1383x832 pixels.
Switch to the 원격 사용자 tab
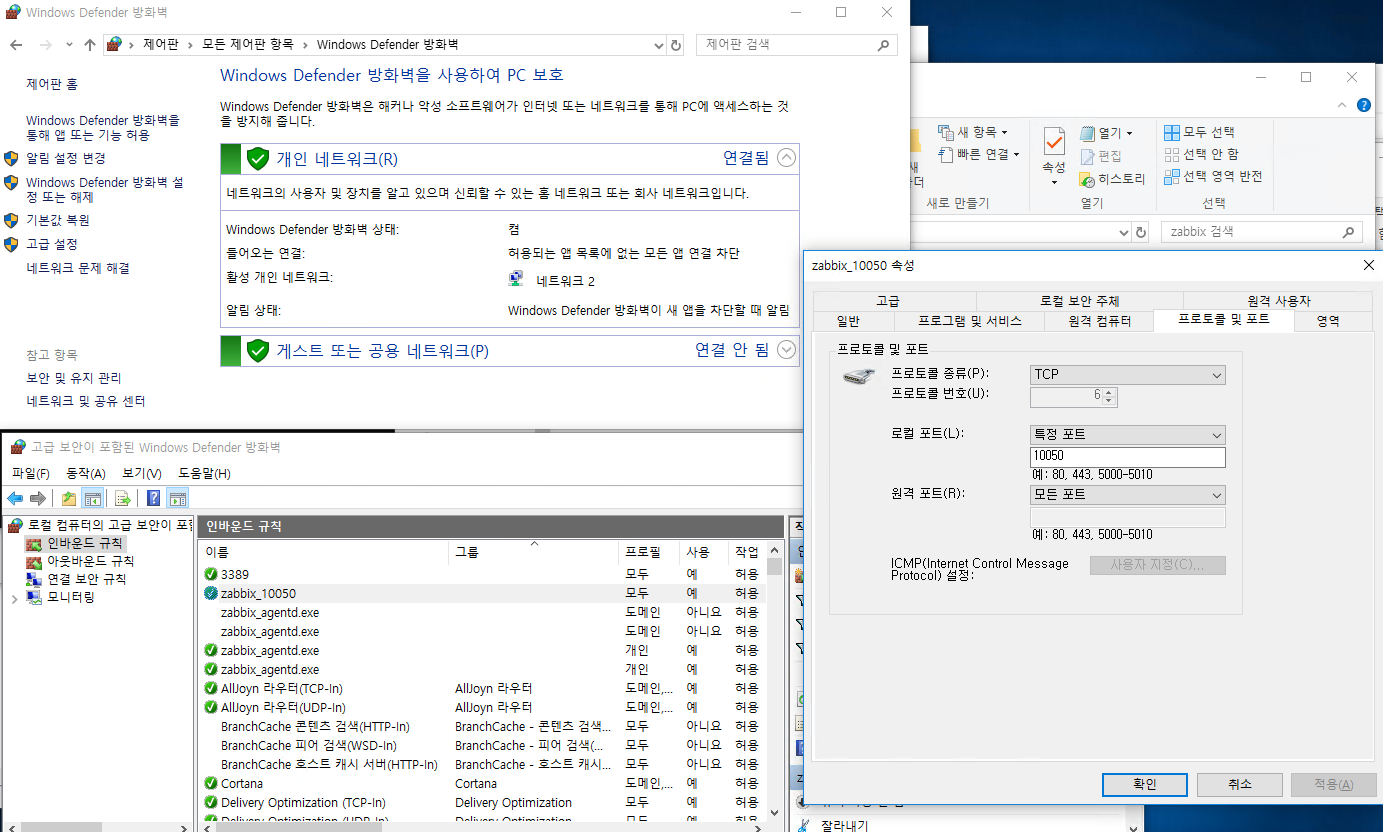(x=1278, y=301)
